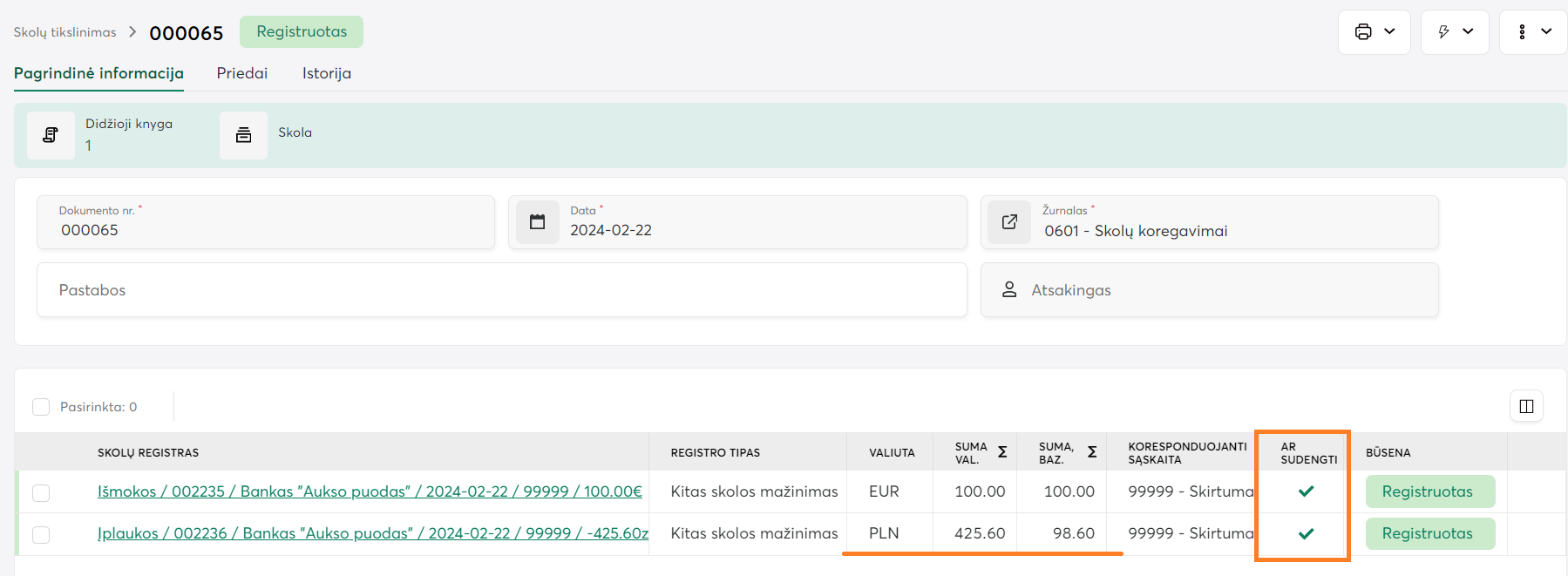The height and width of the screenshot is (576, 1568).
Task: Check the Įplaukos 002236 row checkbox
Action: point(41,535)
